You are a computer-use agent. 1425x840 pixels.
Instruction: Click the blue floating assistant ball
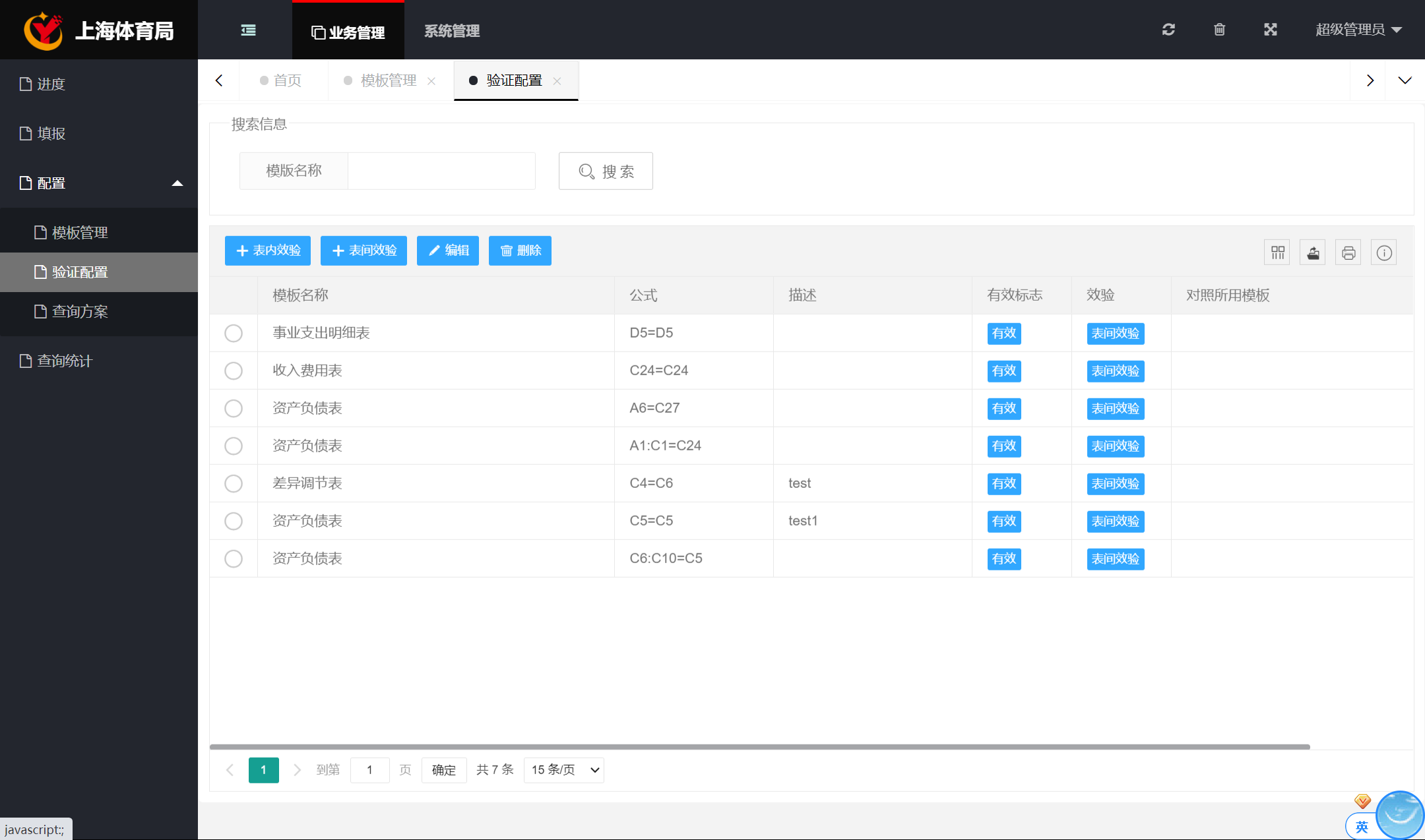(1400, 815)
